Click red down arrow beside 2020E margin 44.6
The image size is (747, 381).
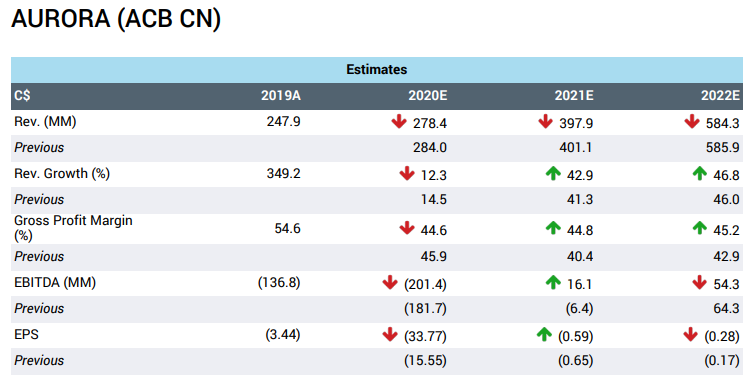pos(407,228)
